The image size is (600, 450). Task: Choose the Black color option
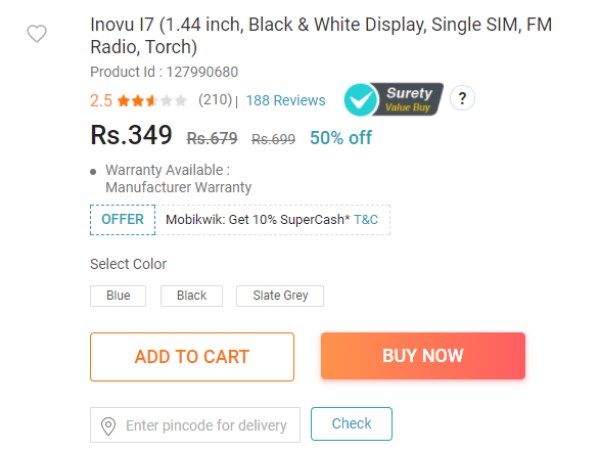(x=191, y=296)
